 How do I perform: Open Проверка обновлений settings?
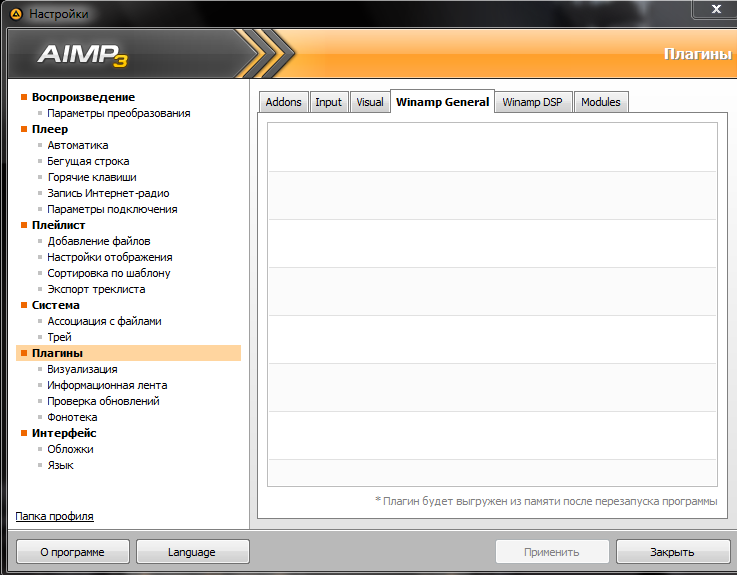click(x=103, y=401)
